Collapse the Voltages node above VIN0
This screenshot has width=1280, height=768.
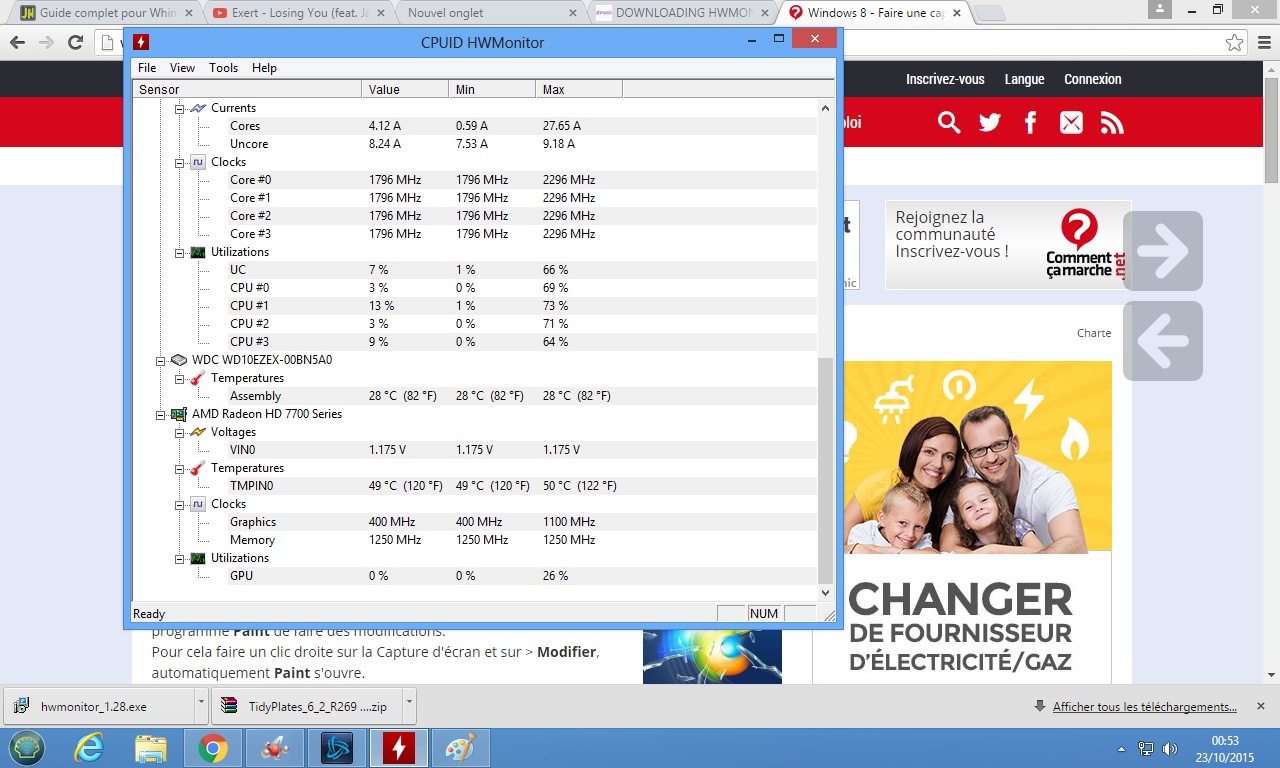coord(180,432)
